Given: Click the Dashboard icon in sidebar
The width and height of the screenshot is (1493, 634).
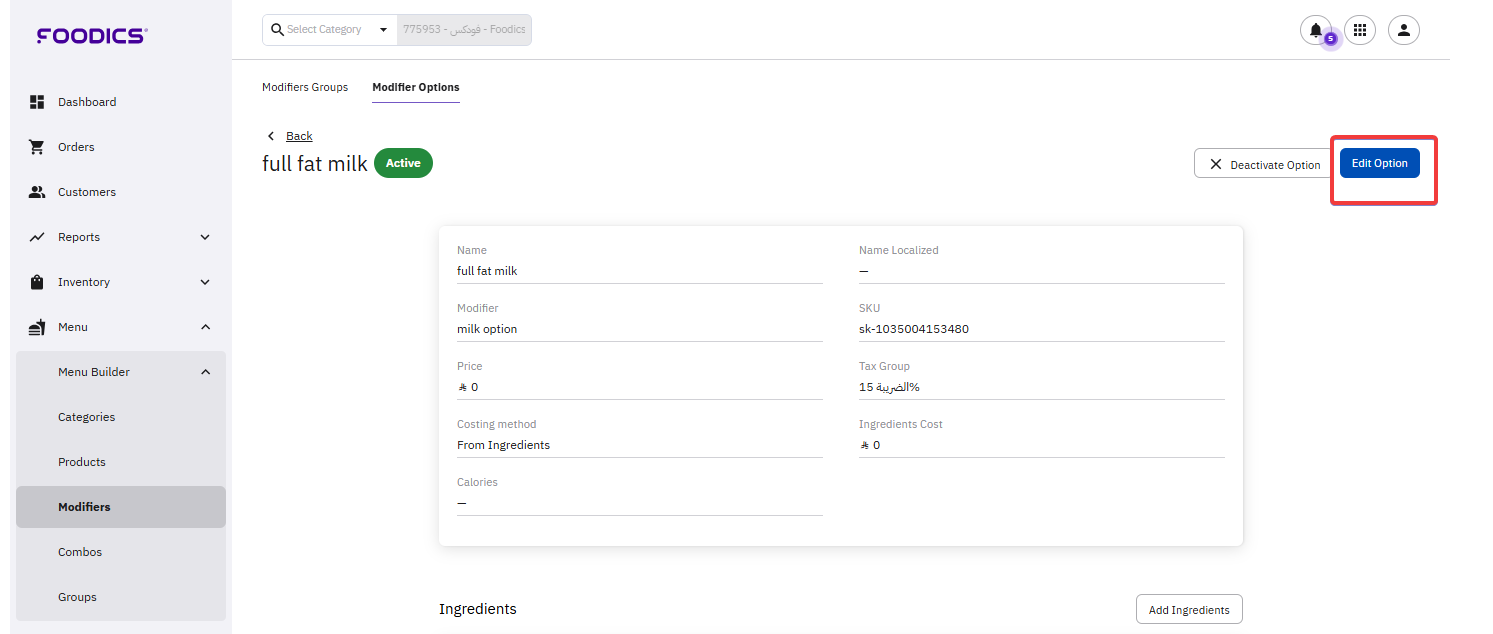Looking at the screenshot, I should coord(37,102).
